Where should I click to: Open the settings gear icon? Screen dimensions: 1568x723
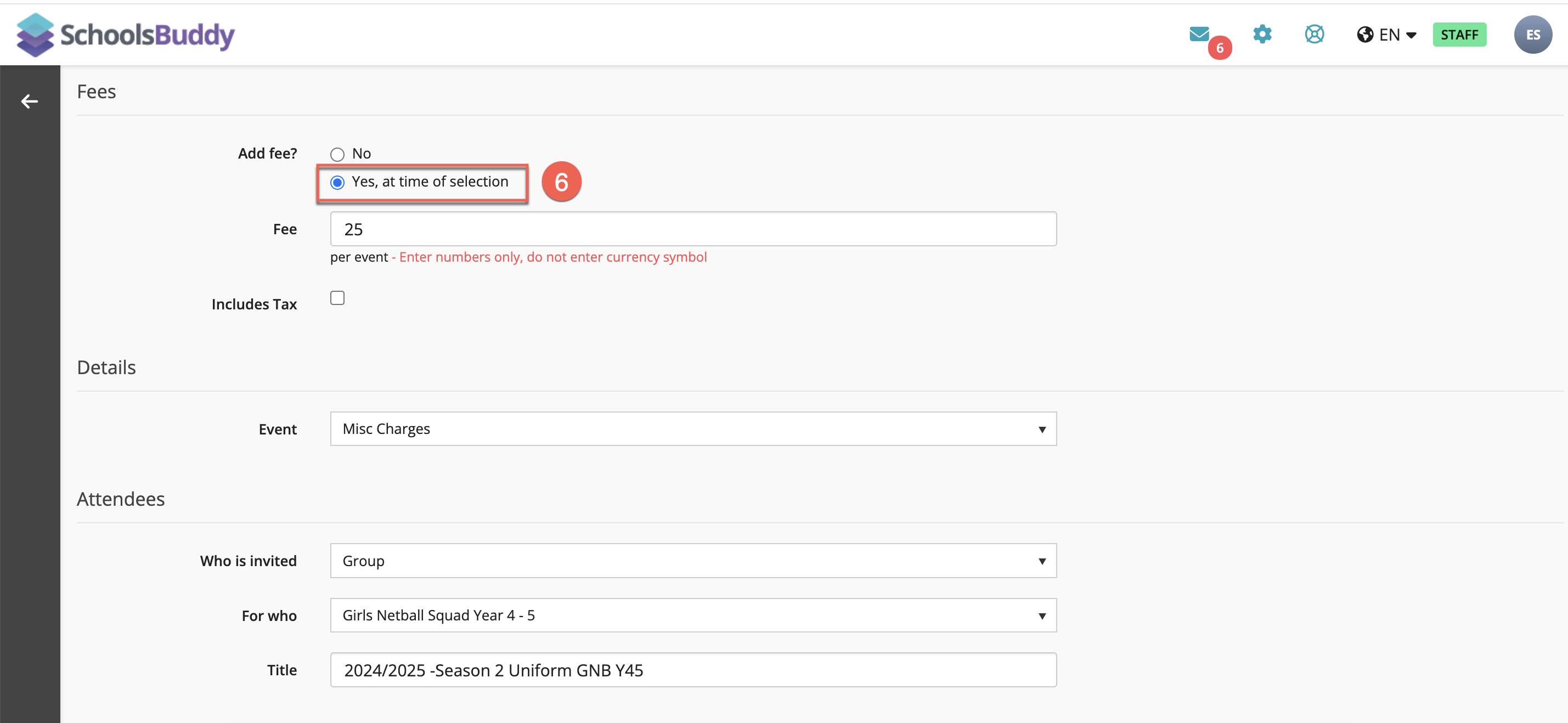[x=1262, y=34]
